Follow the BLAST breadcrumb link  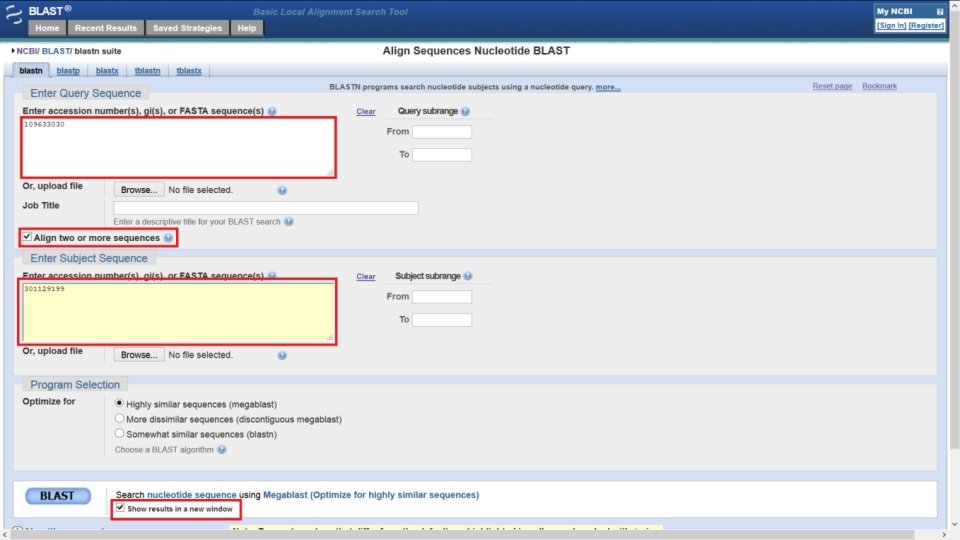pos(55,51)
